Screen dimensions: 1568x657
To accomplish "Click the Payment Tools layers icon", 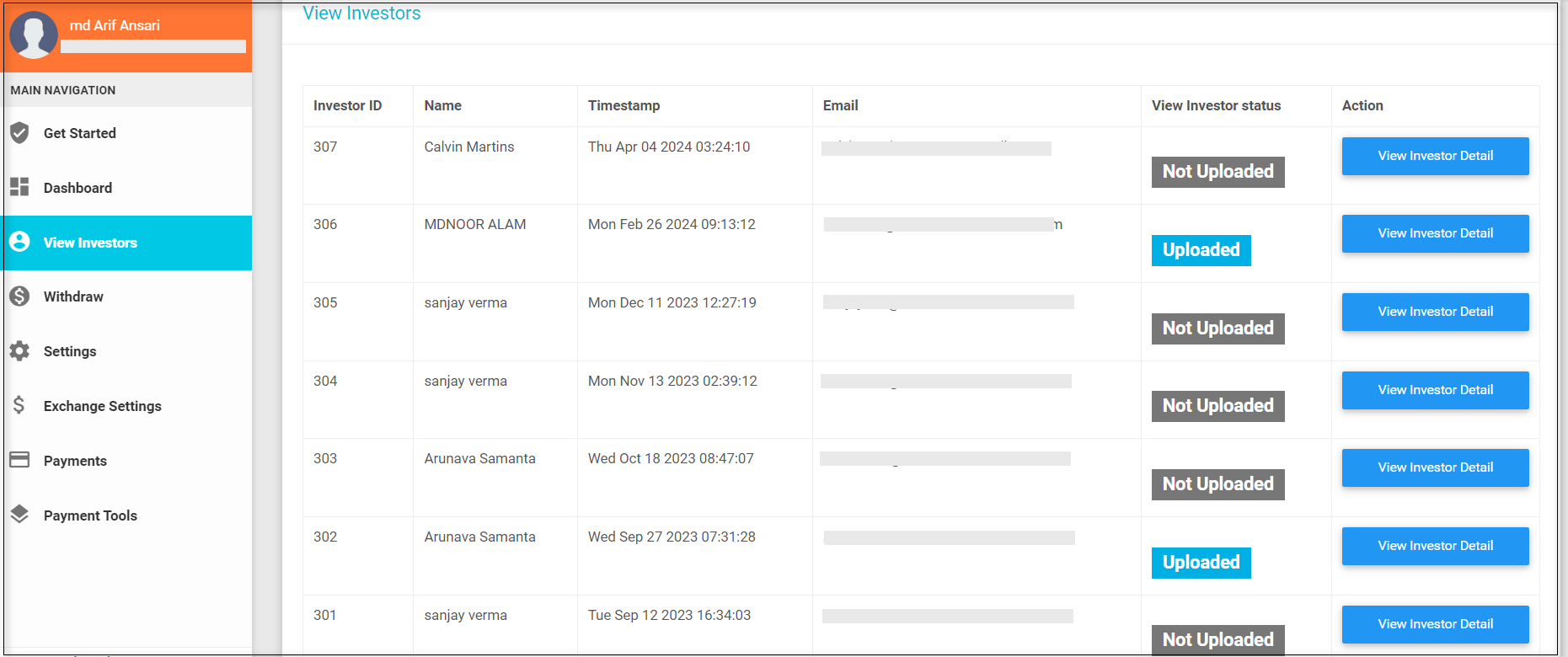I will pos(19,515).
